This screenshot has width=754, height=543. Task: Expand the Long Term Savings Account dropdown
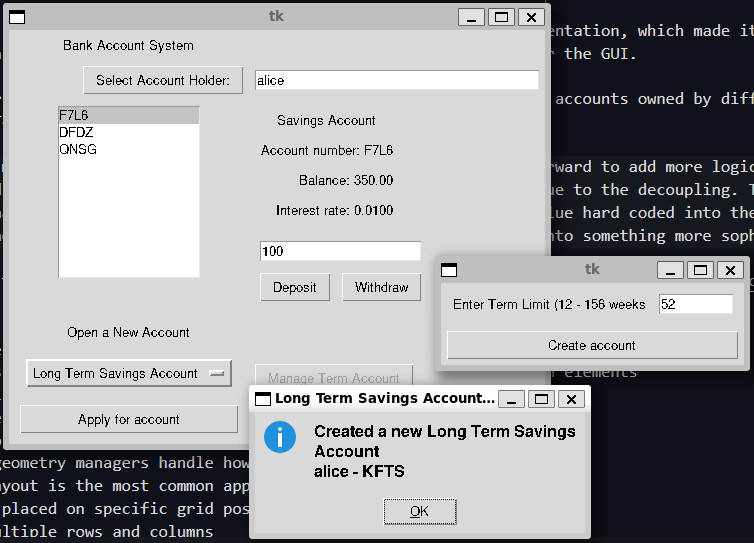coord(129,373)
